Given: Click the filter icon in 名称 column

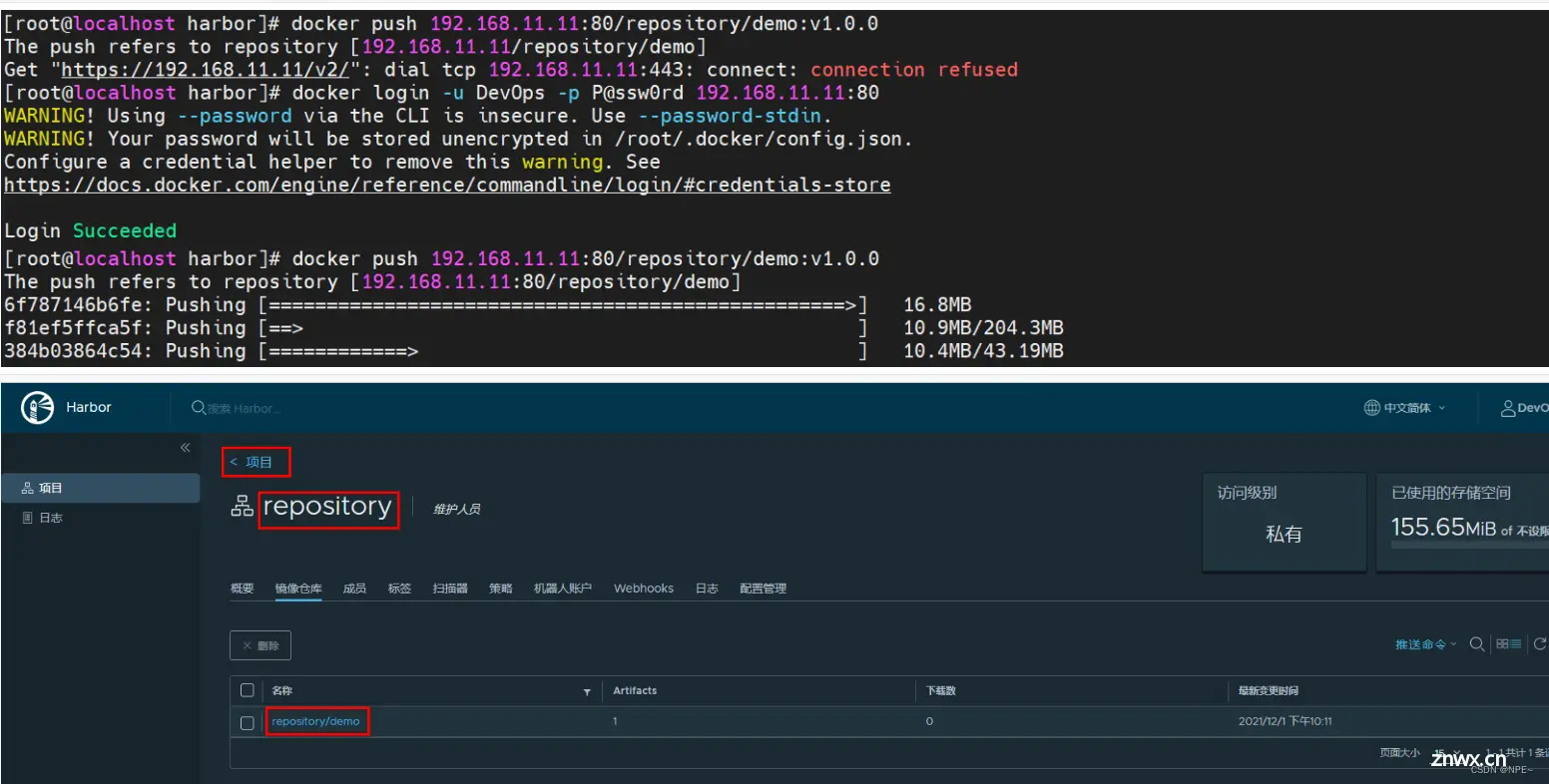Looking at the screenshot, I should 587,691.
